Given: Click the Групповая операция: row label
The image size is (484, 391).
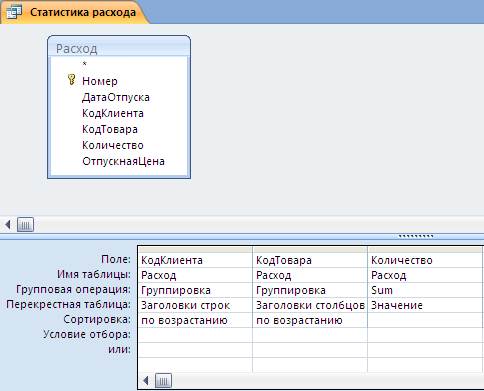Looking at the screenshot, I should pyautogui.click(x=73, y=289).
